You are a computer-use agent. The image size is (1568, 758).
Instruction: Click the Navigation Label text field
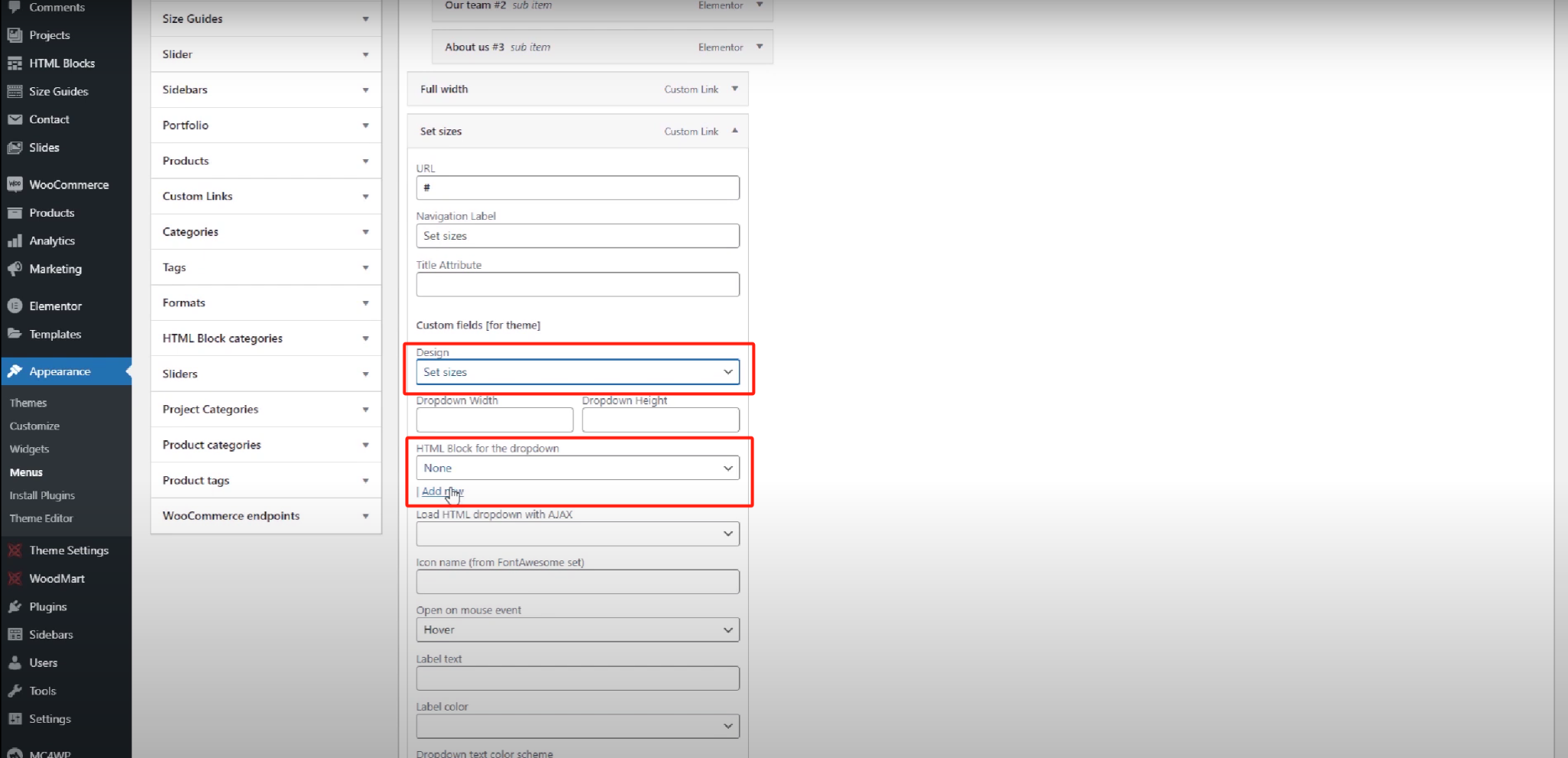tap(577, 236)
